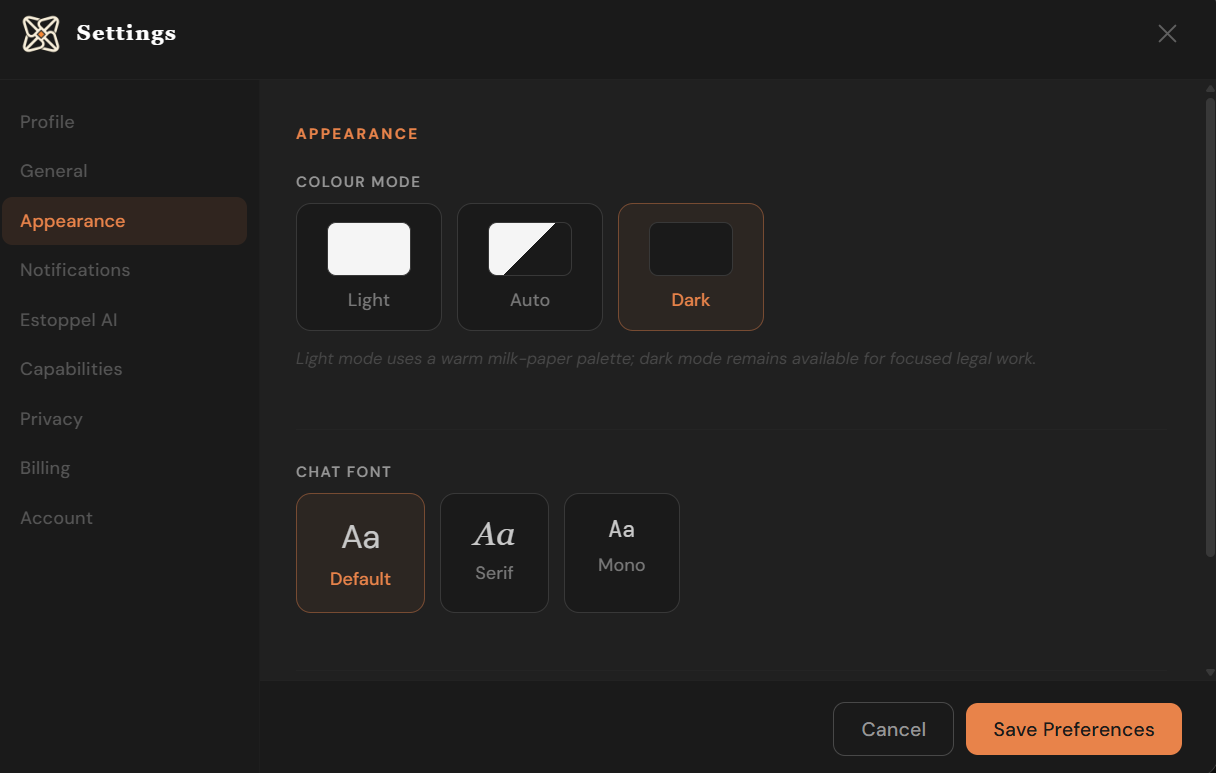Click the COLOUR MODE label
Image resolution: width=1216 pixels, height=773 pixels.
pos(358,182)
